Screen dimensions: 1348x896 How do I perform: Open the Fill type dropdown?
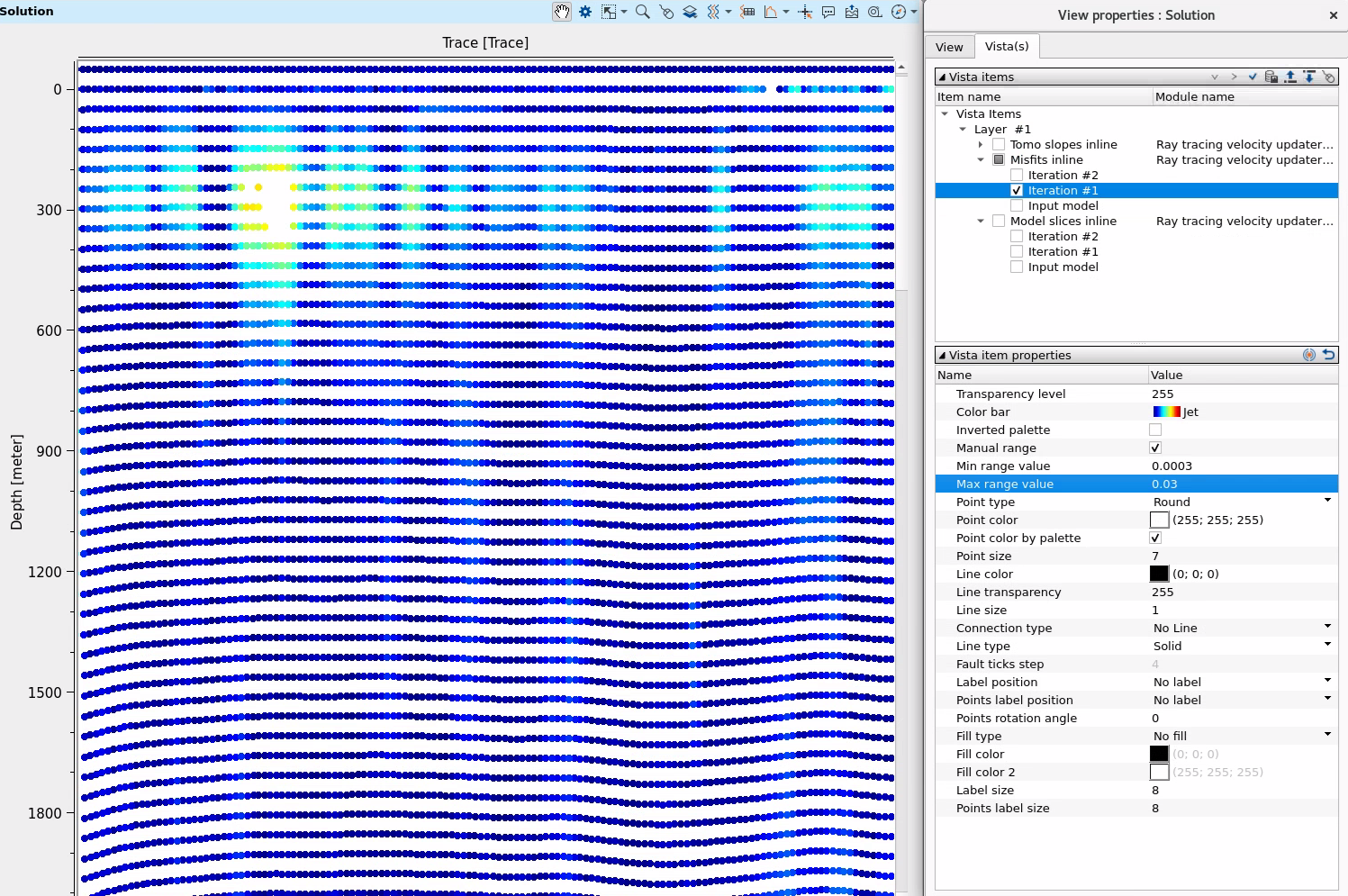click(1327, 735)
